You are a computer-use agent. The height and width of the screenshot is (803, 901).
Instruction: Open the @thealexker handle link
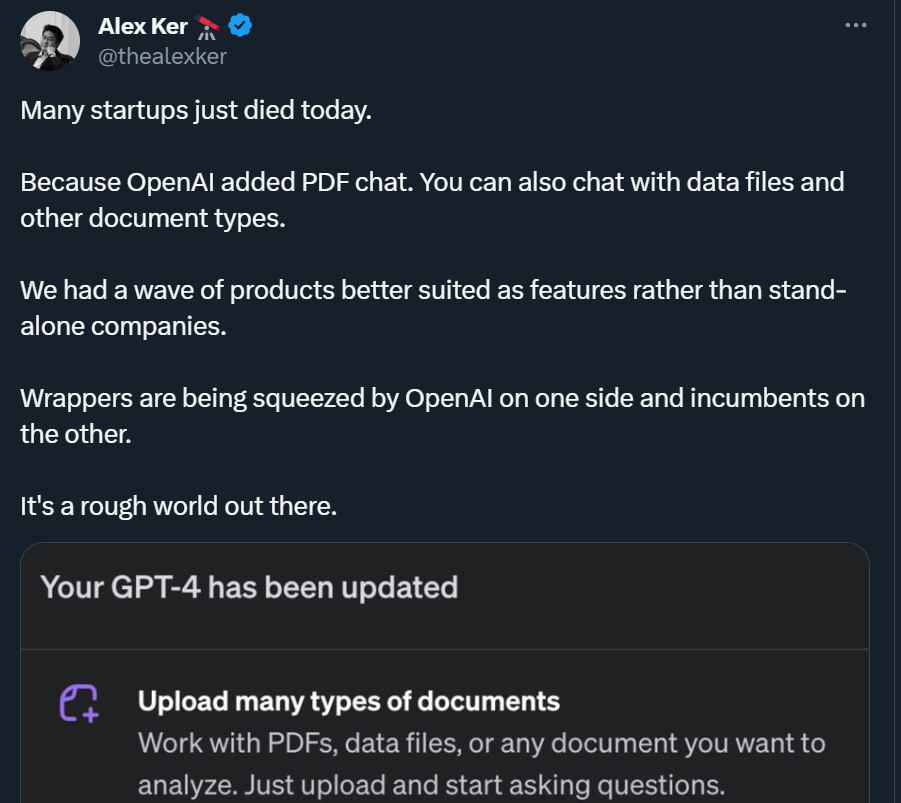162,56
